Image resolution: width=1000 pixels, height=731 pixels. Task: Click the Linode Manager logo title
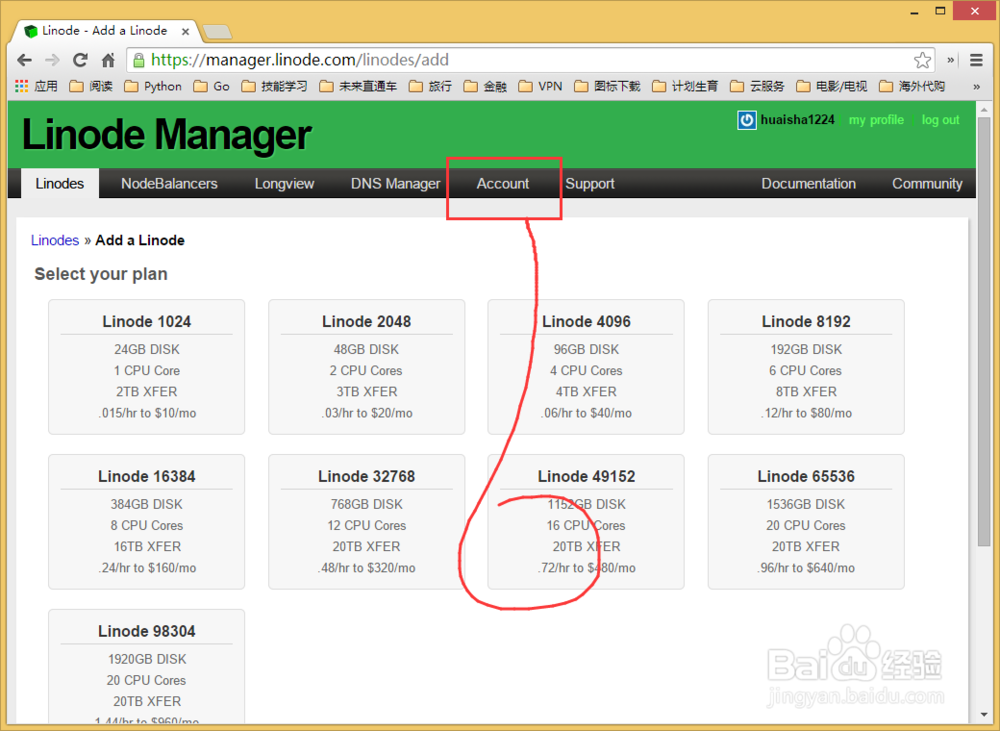coord(166,135)
